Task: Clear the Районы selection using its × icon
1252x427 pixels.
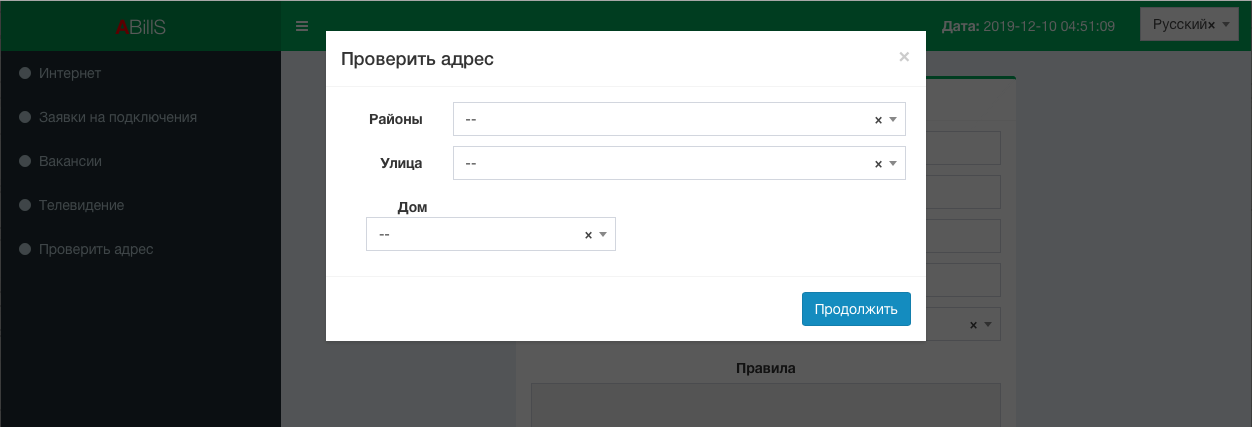Action: [878, 120]
